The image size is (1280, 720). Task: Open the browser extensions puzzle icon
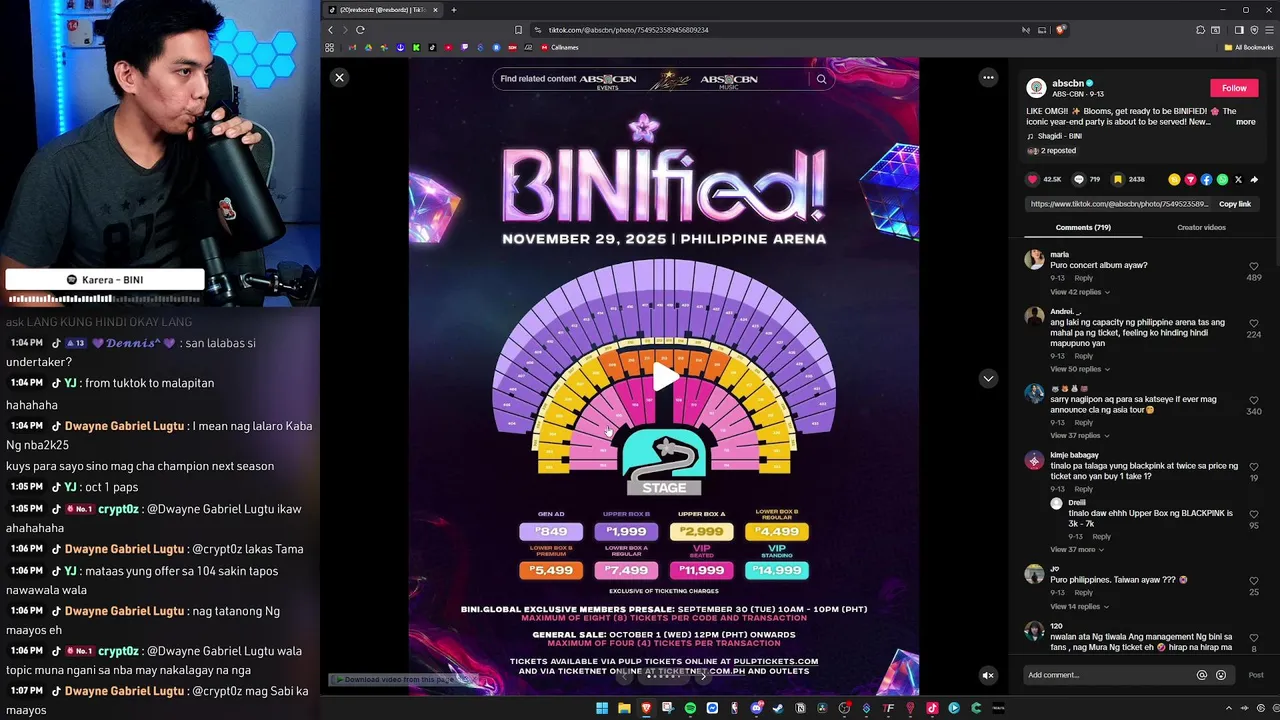point(1201,30)
